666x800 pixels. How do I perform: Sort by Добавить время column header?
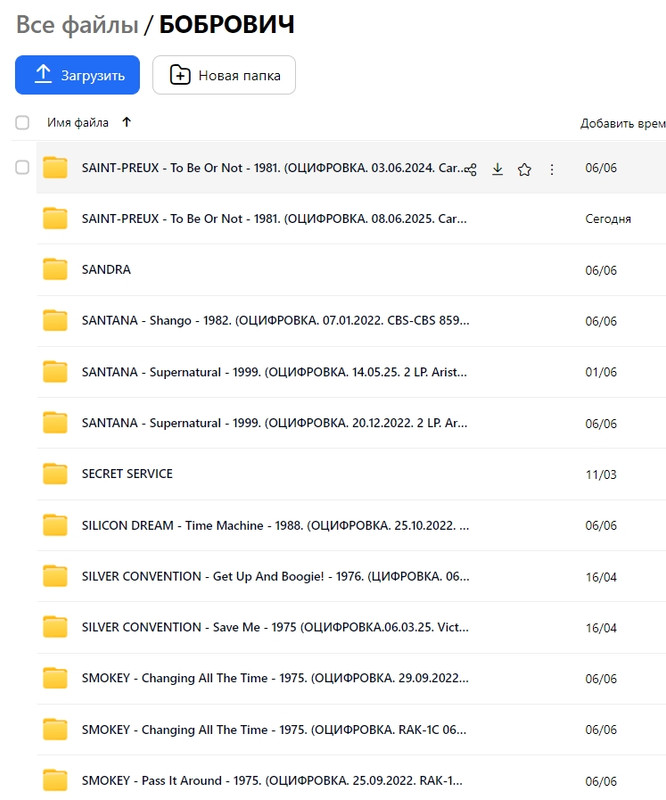[623, 123]
